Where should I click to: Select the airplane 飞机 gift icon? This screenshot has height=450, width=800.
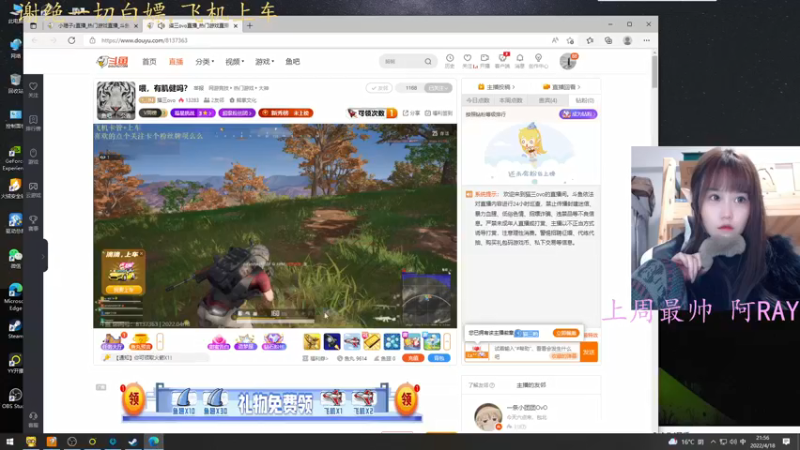[352, 341]
